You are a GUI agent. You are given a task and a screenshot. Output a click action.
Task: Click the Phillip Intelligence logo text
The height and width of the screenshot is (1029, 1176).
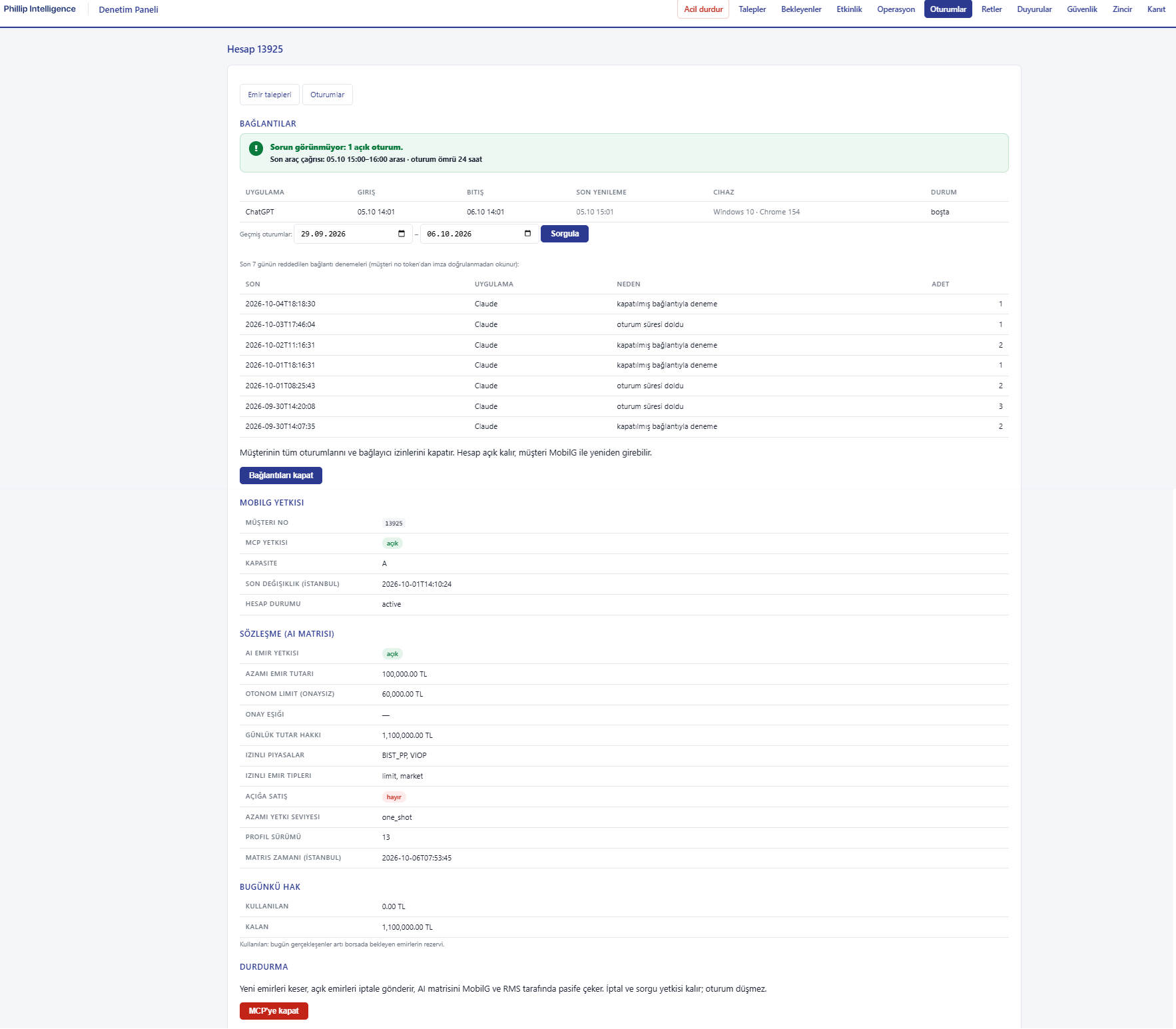40,9
